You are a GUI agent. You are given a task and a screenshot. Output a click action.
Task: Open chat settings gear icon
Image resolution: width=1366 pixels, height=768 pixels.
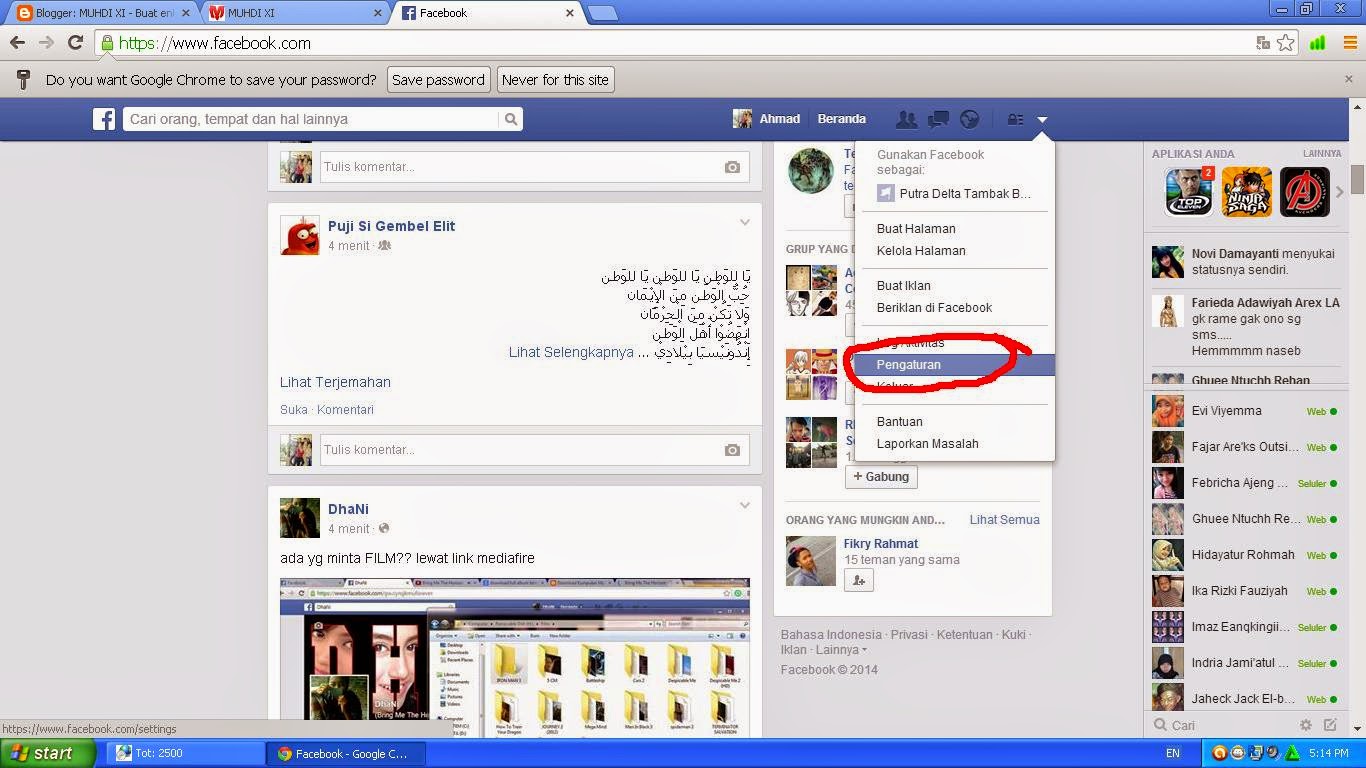pyautogui.click(x=1305, y=725)
